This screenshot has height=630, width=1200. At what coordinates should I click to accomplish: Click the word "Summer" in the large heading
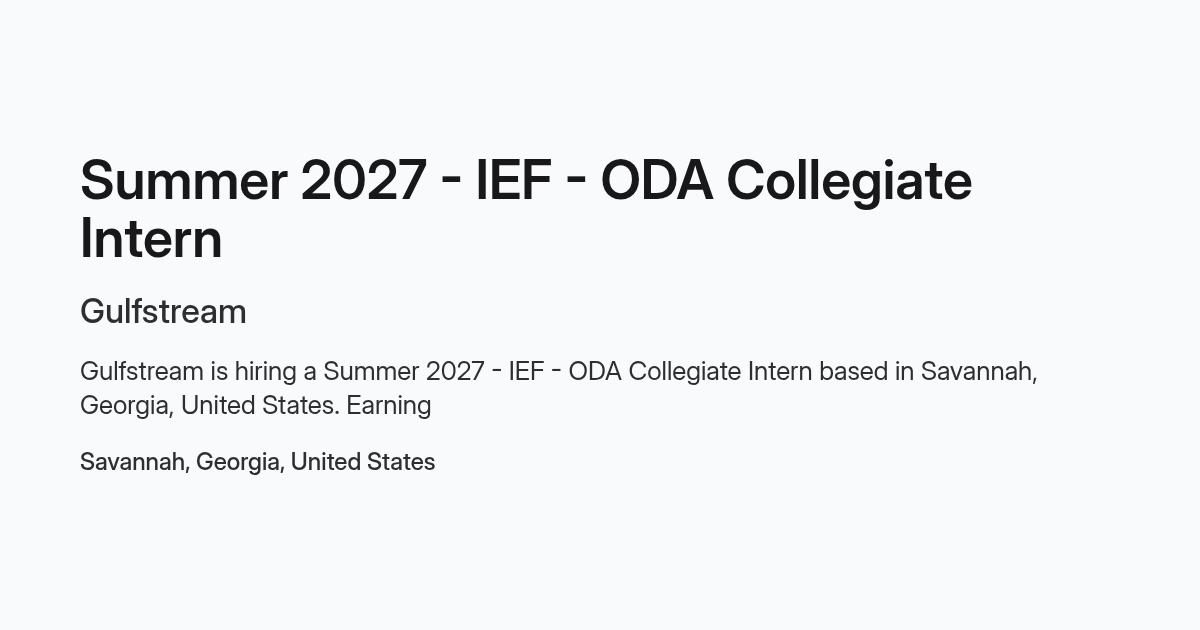pyautogui.click(x=183, y=181)
